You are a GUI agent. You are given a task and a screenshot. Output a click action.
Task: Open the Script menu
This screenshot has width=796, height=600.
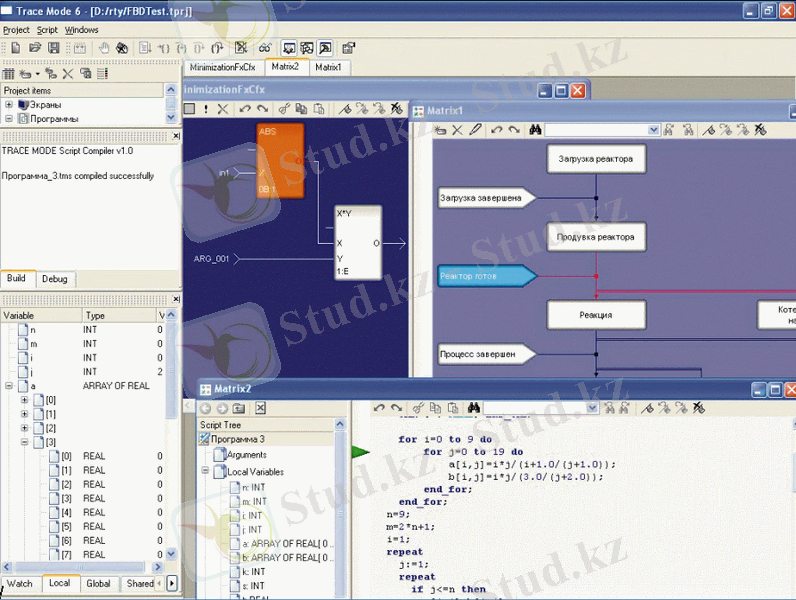tap(47, 30)
